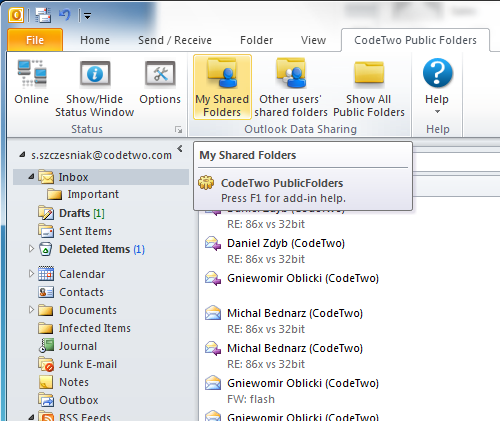Click the Junk E-mail folder icon
This screenshot has height=421, width=500.
[46, 364]
